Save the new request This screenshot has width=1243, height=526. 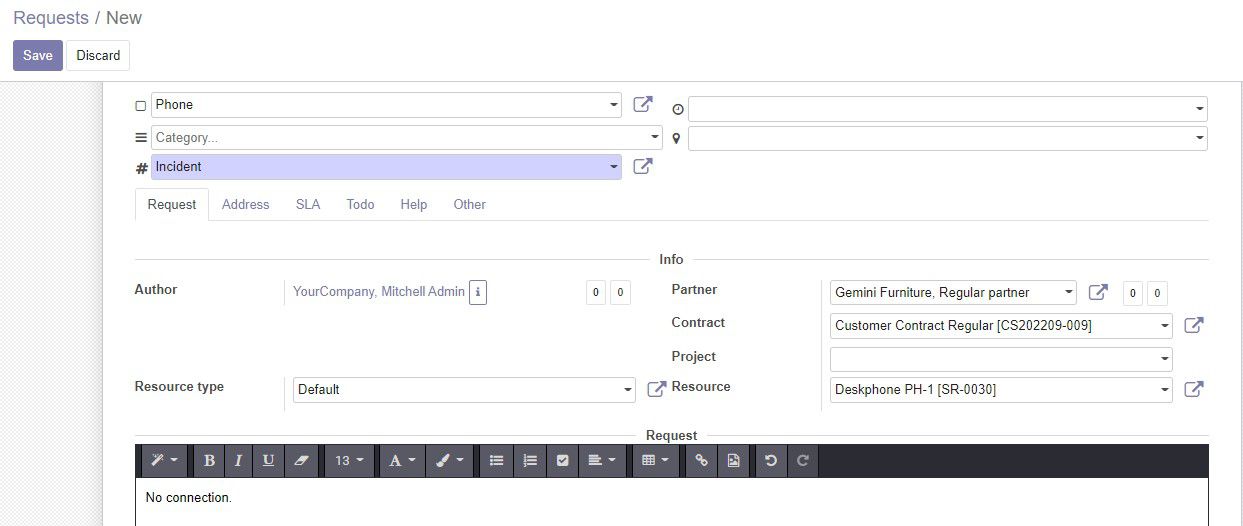(x=38, y=55)
